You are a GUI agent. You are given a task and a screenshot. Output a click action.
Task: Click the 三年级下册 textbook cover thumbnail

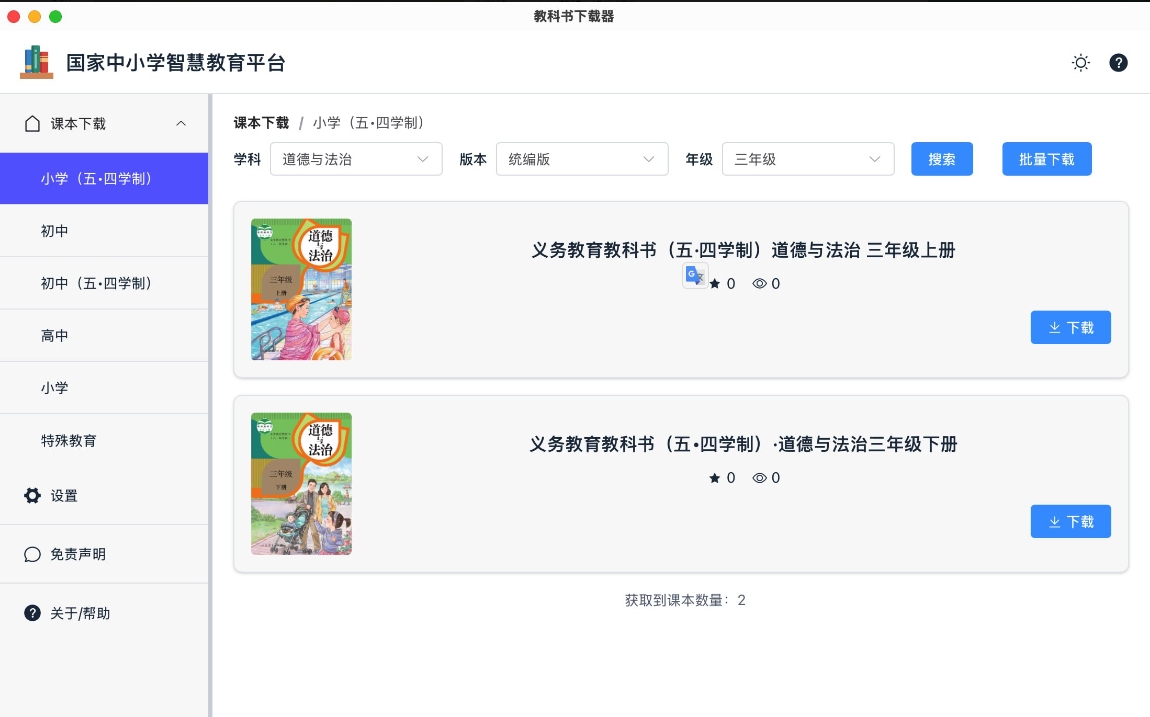tap(301, 483)
